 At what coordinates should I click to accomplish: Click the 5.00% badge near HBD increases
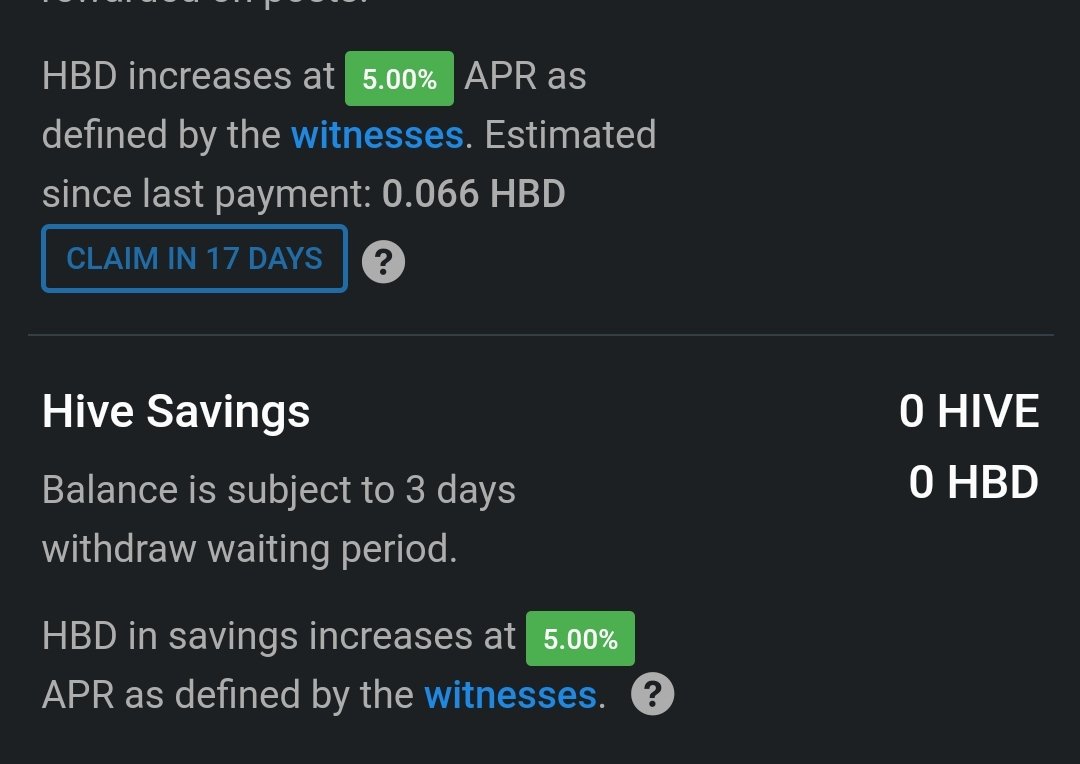click(x=399, y=79)
